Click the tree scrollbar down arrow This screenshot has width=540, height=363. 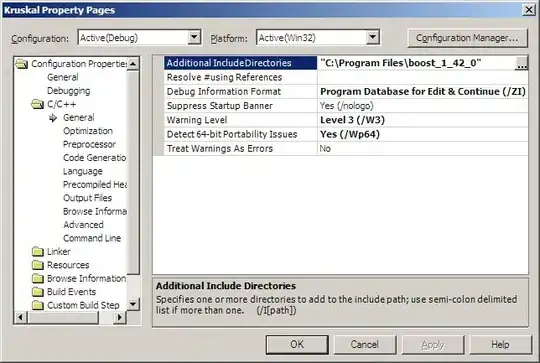pos(133,304)
